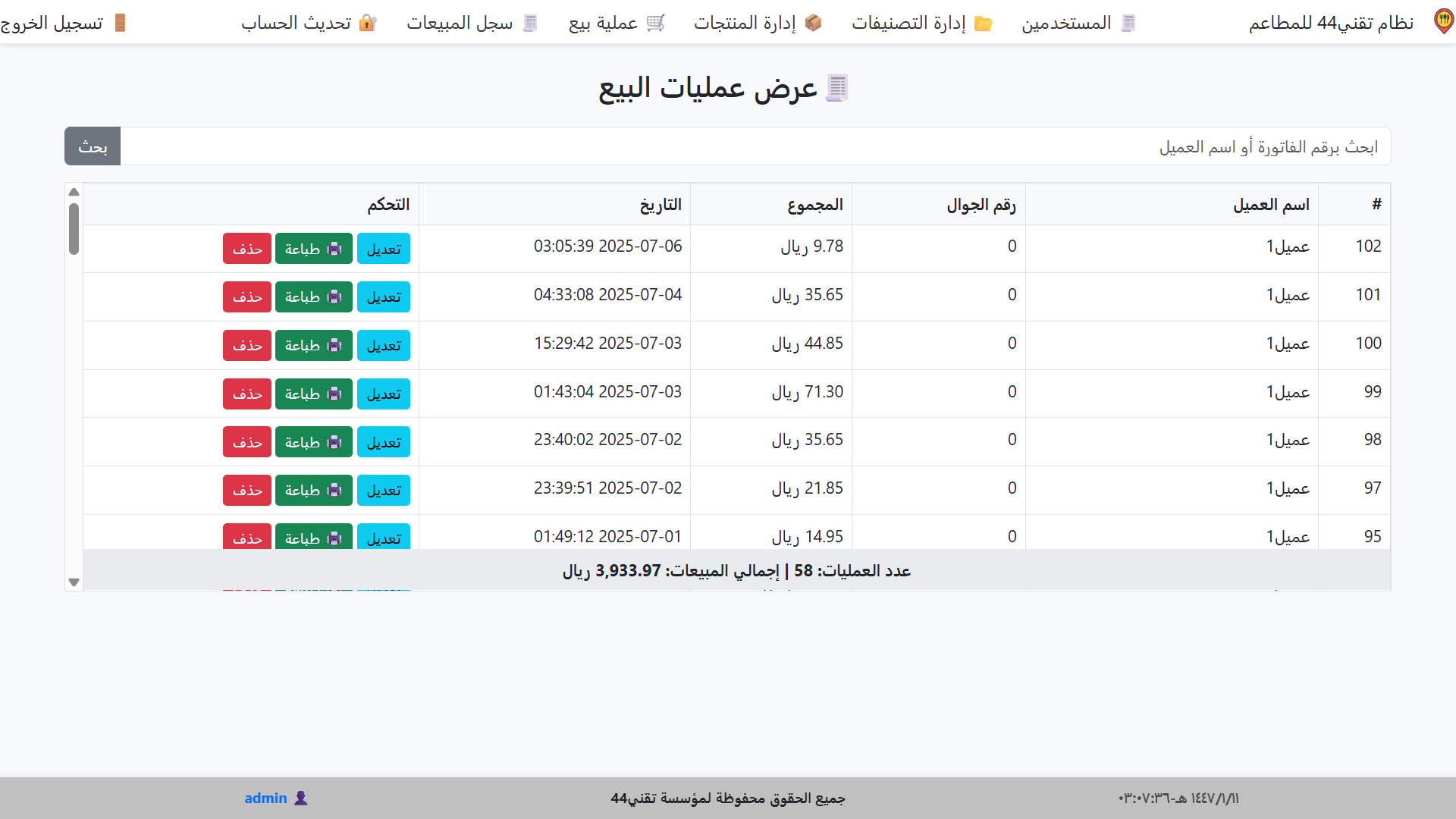Delete invoice 100 with حذف button
This screenshot has width=1456, height=819.
(x=247, y=346)
